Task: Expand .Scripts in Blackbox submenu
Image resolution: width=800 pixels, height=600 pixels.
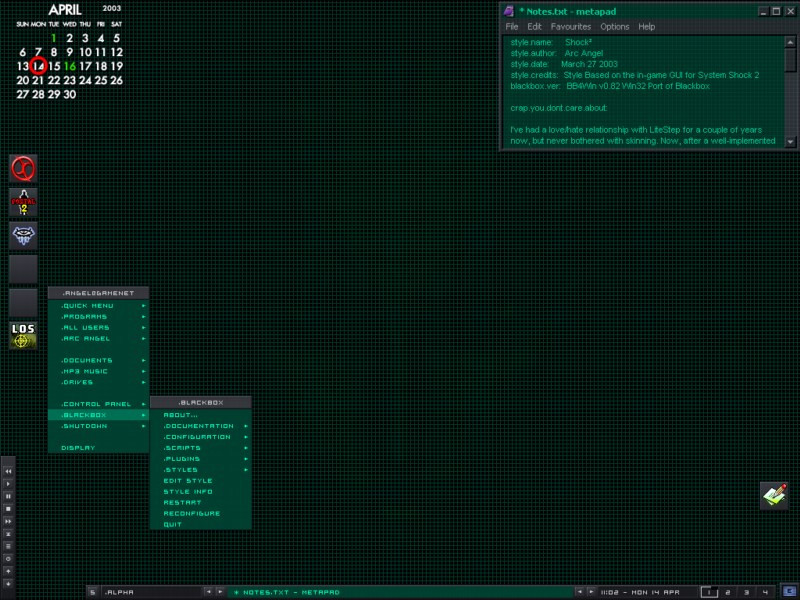Action: click(x=201, y=448)
